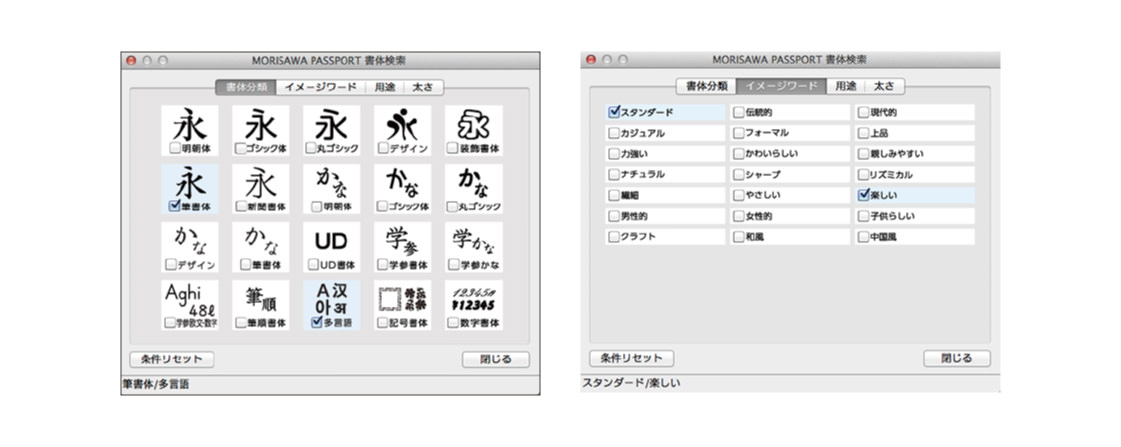The height and width of the screenshot is (447, 1121).
Task: Enable the 力強い checkbox
Action: point(613,154)
